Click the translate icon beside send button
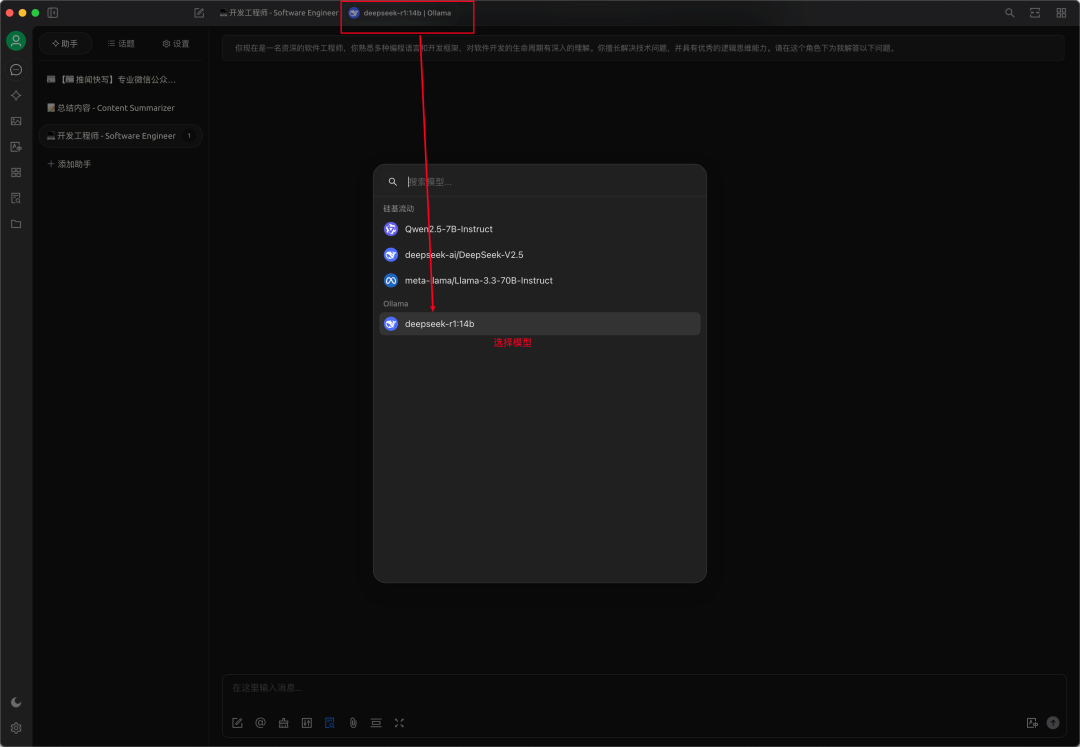This screenshot has height=747, width=1080. 1031,723
